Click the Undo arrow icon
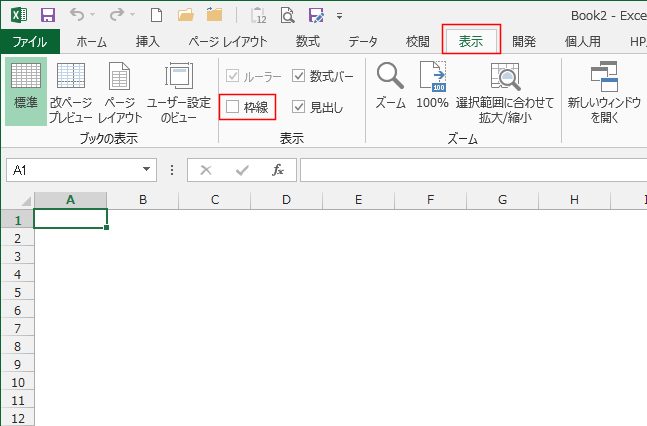This screenshot has width=647, height=426. click(x=77, y=15)
